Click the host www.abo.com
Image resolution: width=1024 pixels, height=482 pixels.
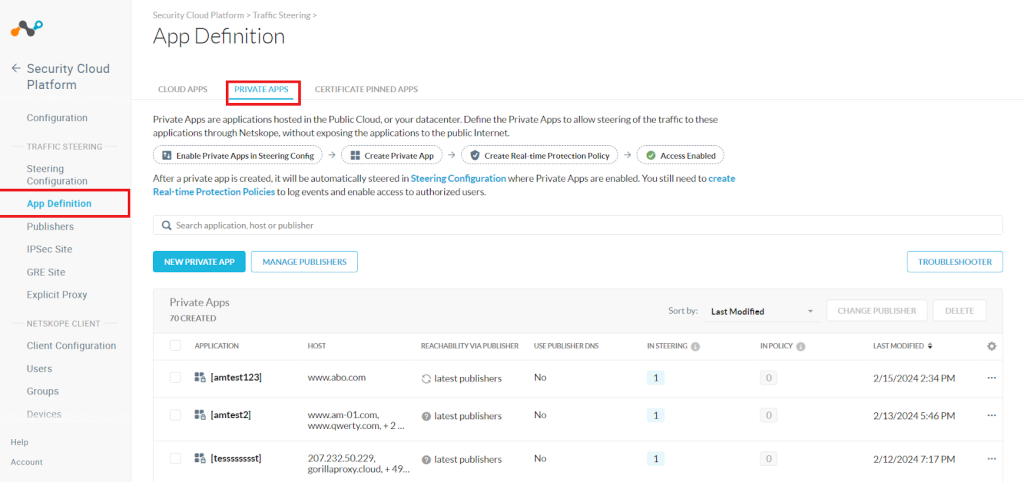pos(336,378)
